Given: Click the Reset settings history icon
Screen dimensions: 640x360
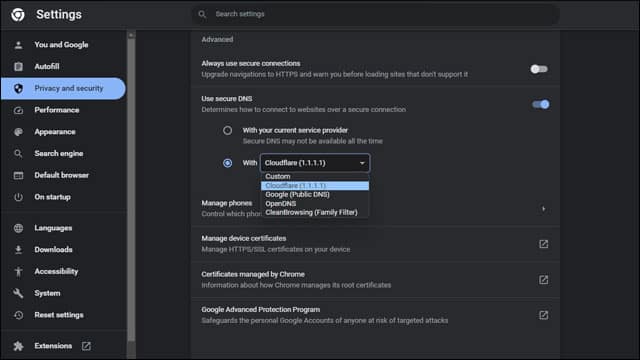Looking at the screenshot, I should [18, 315].
